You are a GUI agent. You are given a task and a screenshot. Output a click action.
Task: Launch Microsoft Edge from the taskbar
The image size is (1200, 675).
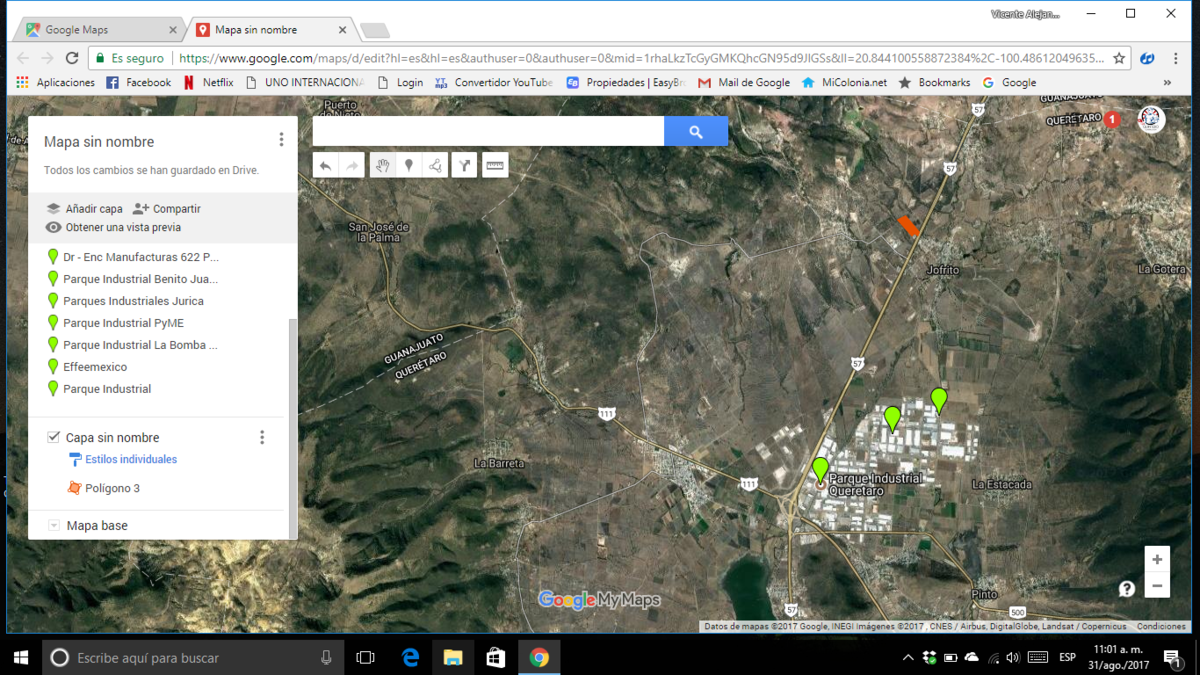tap(411, 657)
